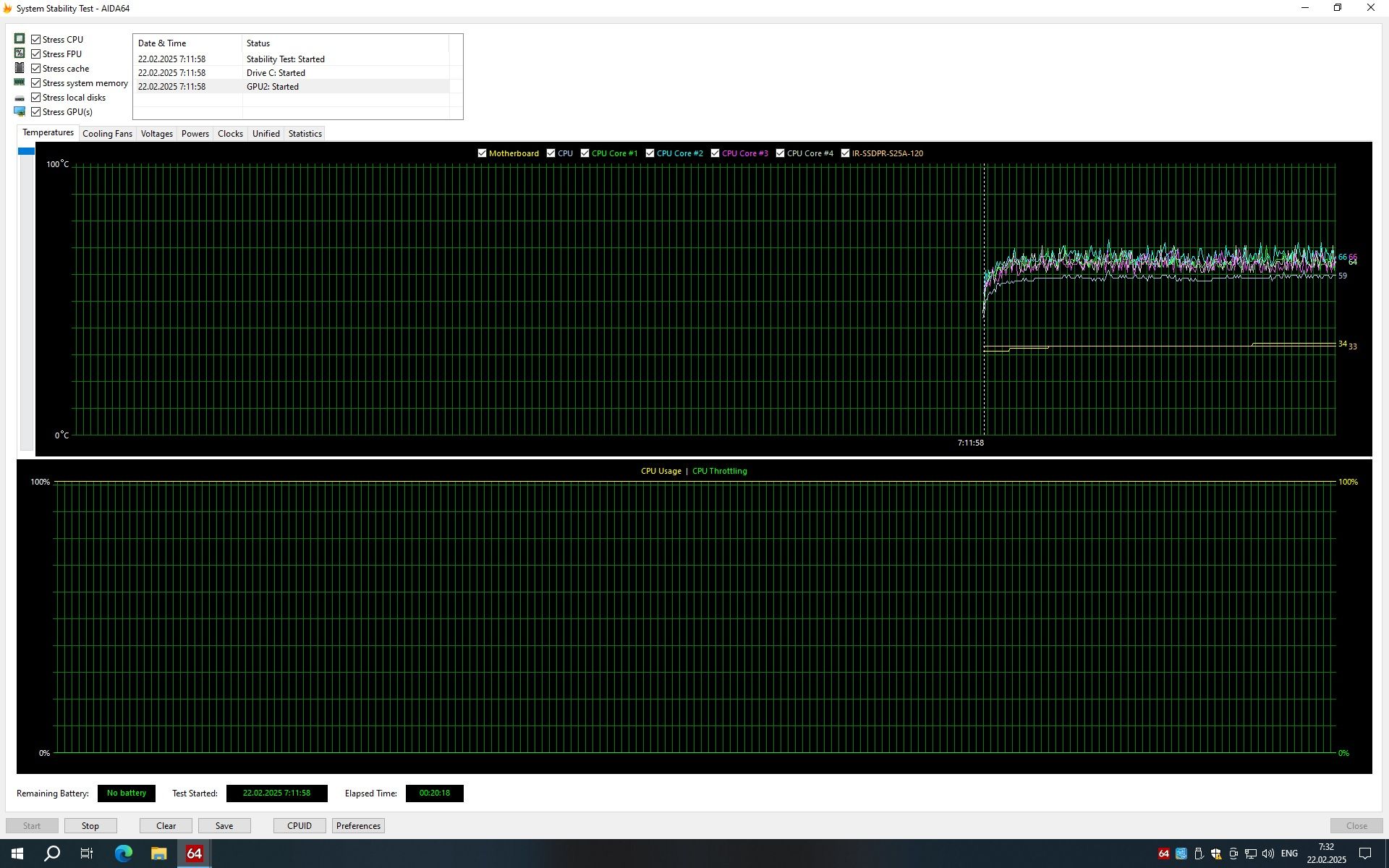Click the monitor icon beside Stress GPU(s)
Screen dimensions: 1389x868
point(20,111)
